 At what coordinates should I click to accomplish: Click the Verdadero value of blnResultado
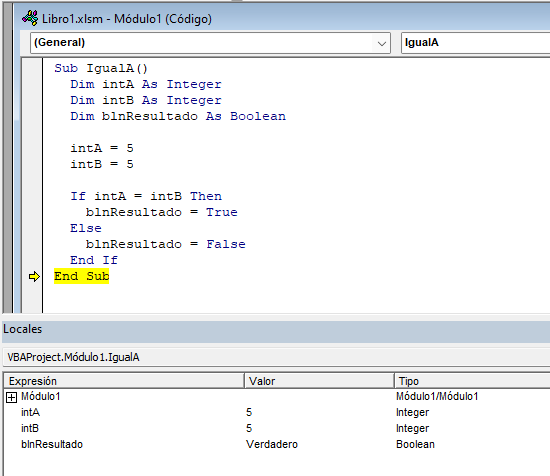coord(272,444)
